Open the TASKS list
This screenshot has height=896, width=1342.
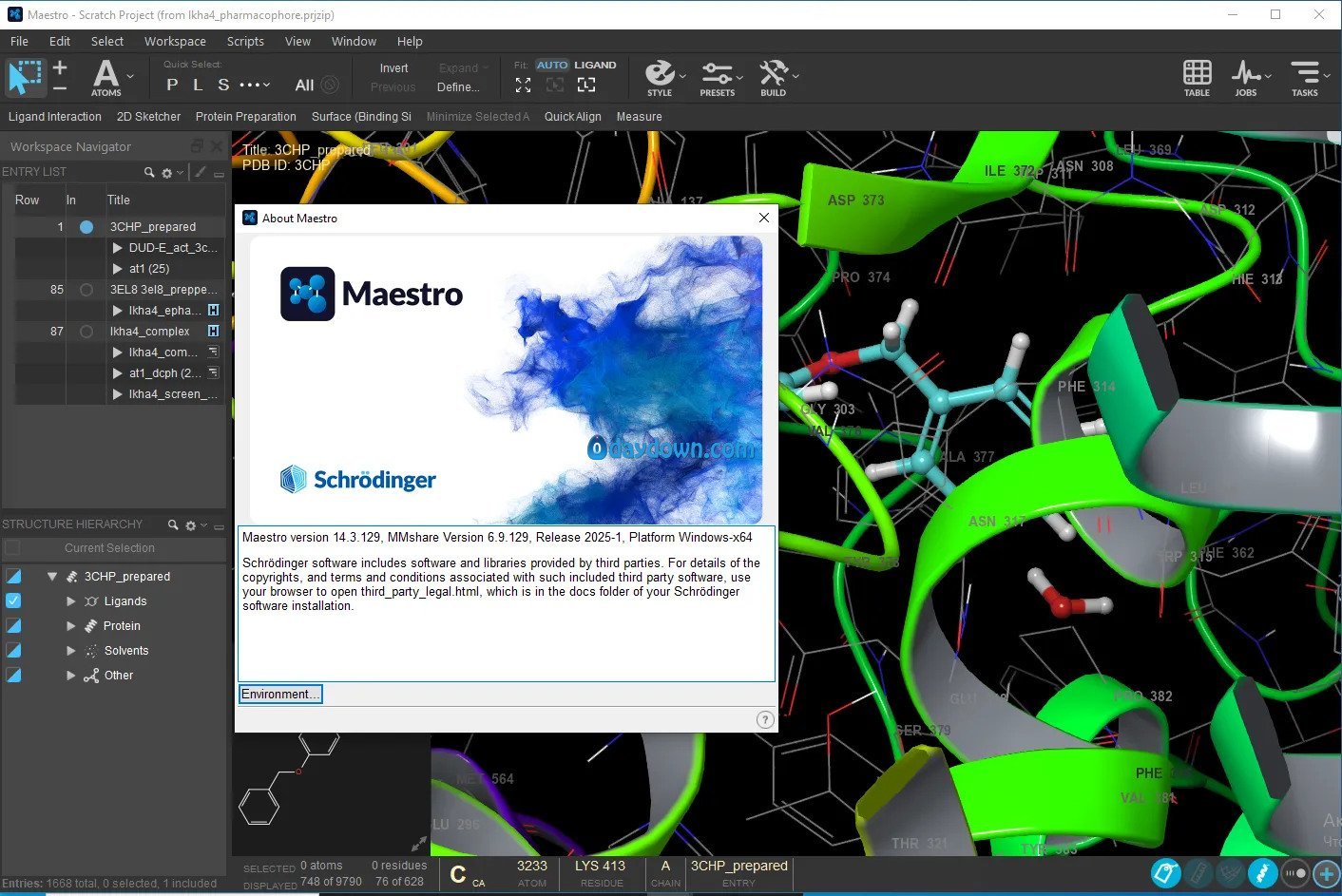[1305, 78]
